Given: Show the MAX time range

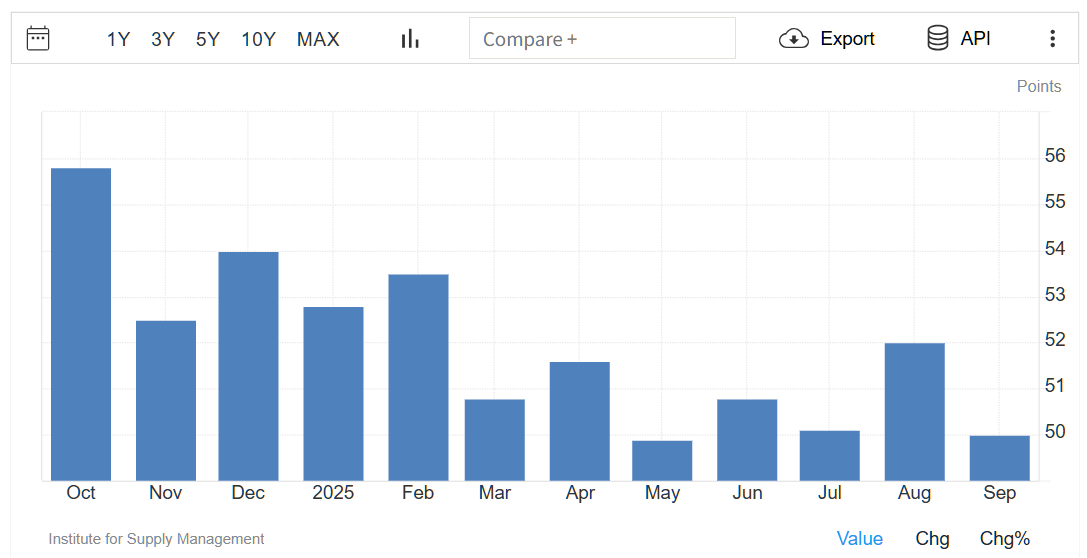Looking at the screenshot, I should tap(318, 39).
